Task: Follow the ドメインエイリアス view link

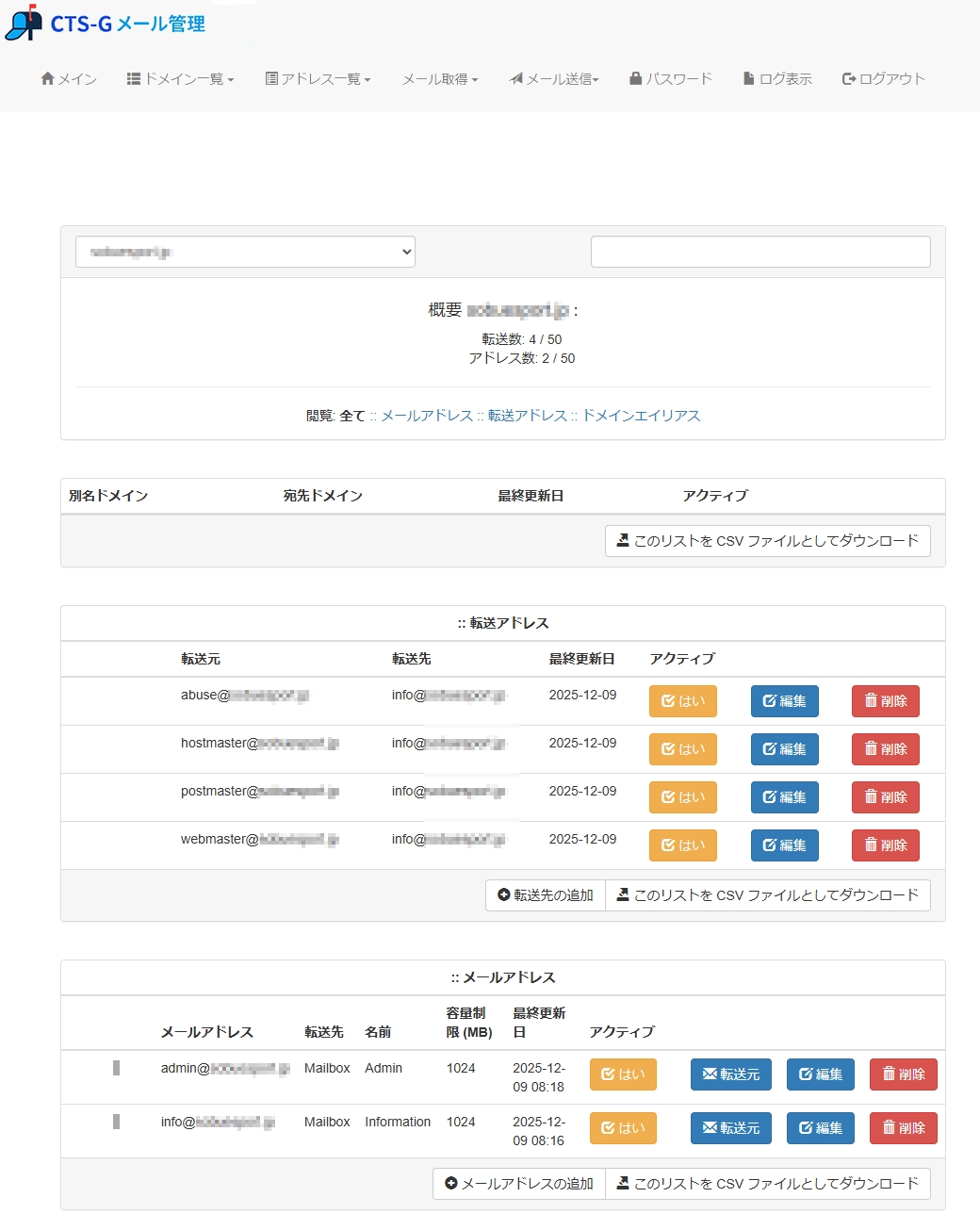Action: tap(641, 416)
